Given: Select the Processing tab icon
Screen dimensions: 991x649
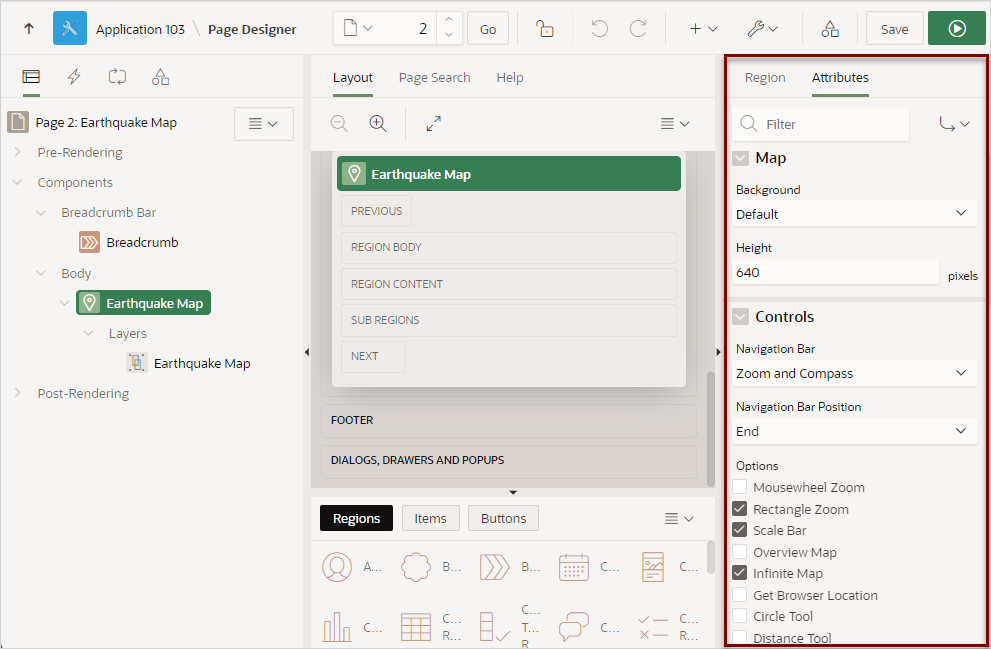Looking at the screenshot, I should point(117,77).
